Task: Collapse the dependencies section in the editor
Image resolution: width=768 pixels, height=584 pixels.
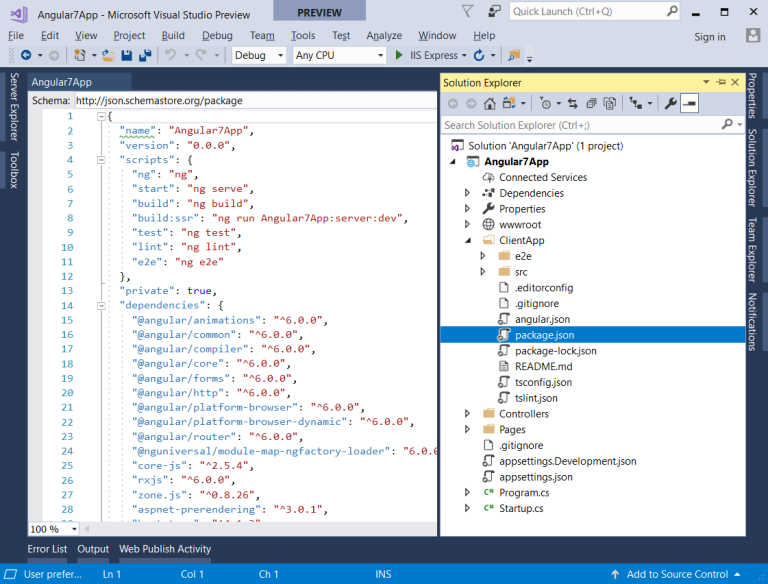Action: pos(101,306)
